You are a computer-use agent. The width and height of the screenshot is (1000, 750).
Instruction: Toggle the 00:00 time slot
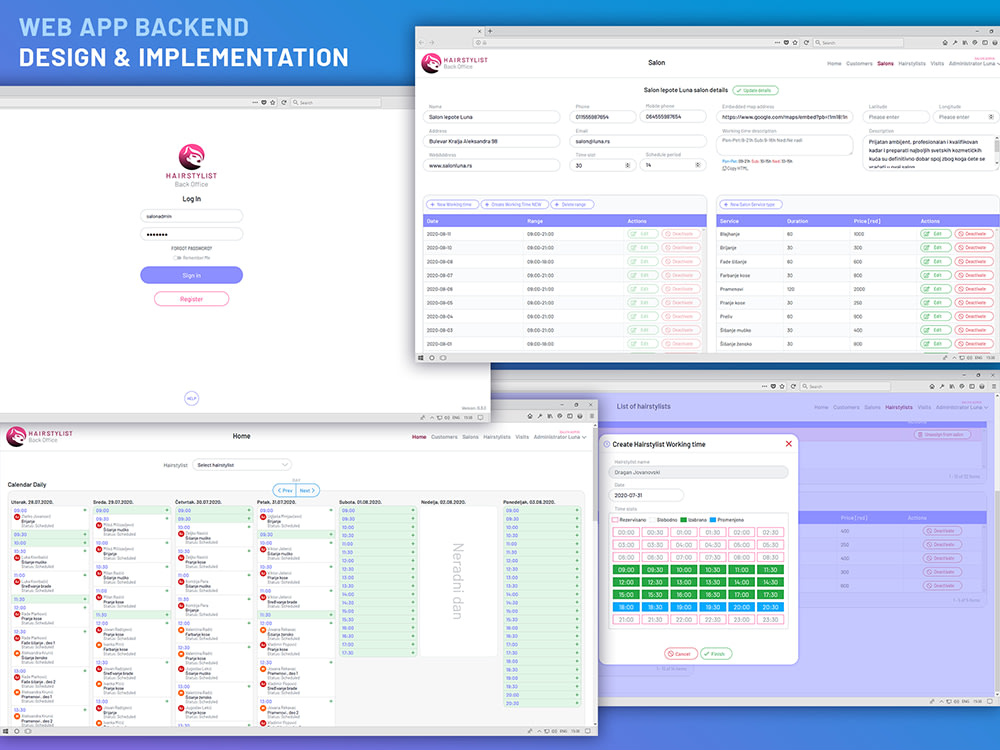pos(626,533)
